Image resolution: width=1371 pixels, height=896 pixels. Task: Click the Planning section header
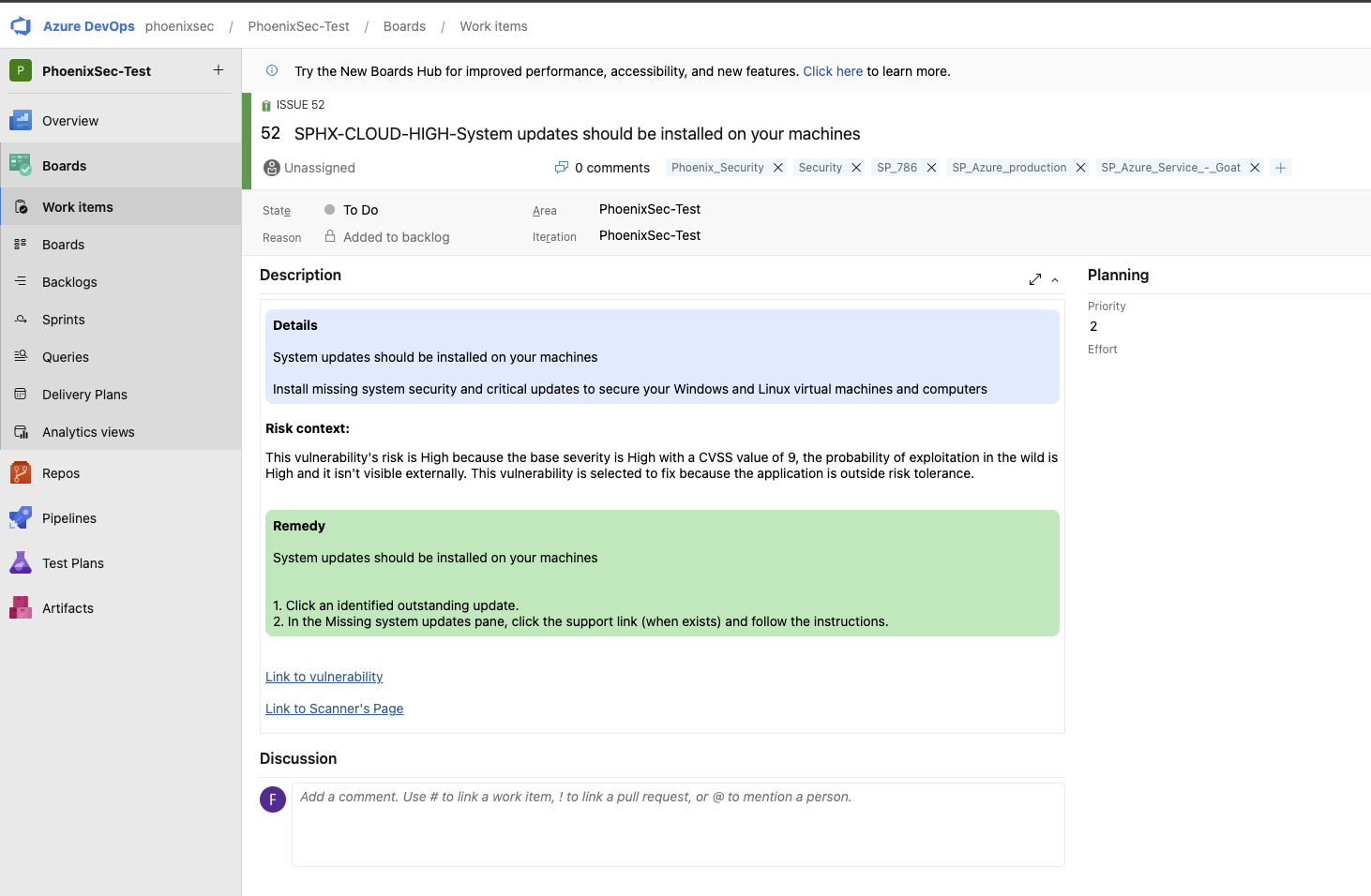coord(1118,275)
